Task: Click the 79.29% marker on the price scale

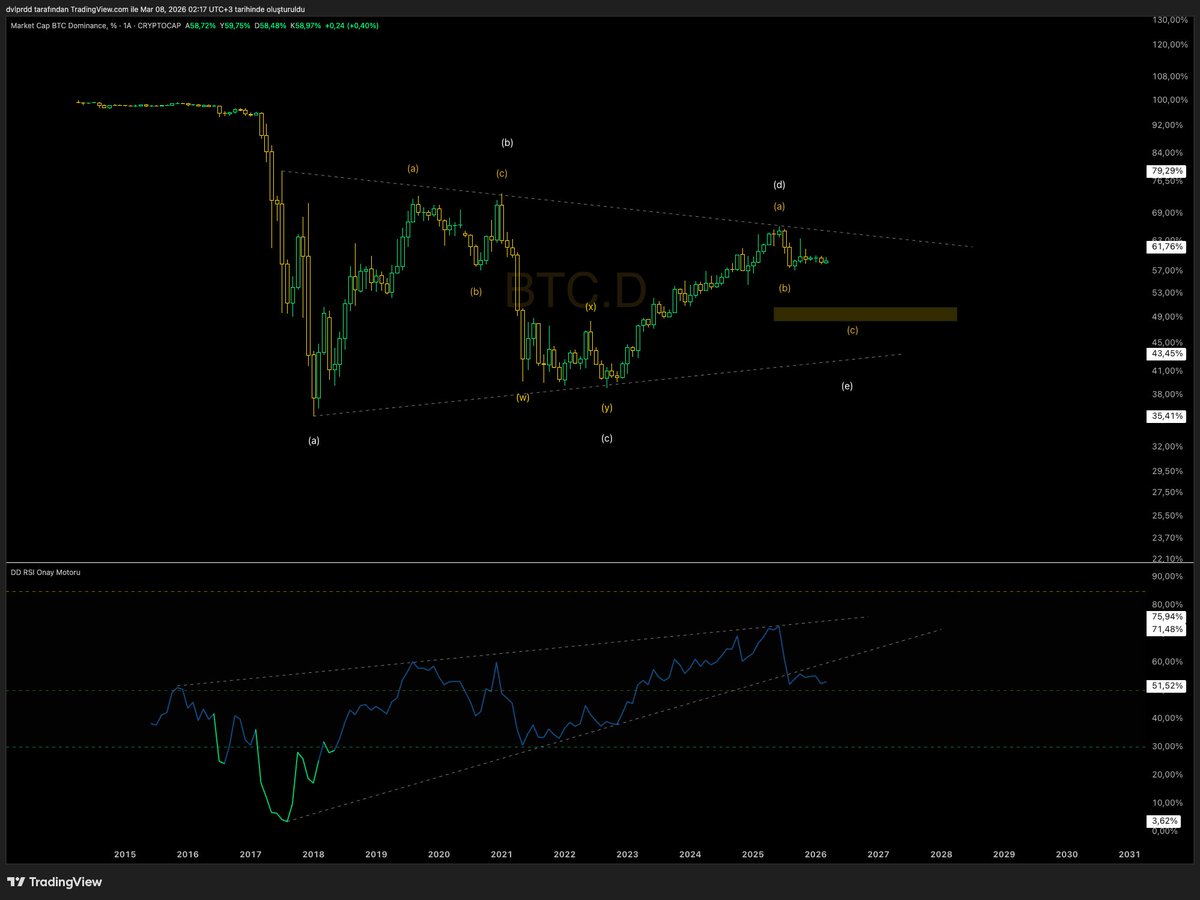Action: (x=1166, y=172)
